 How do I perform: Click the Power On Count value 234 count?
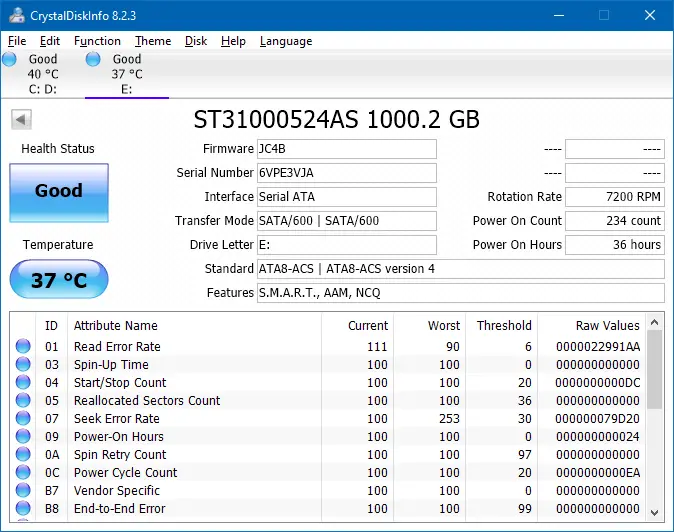pos(615,221)
